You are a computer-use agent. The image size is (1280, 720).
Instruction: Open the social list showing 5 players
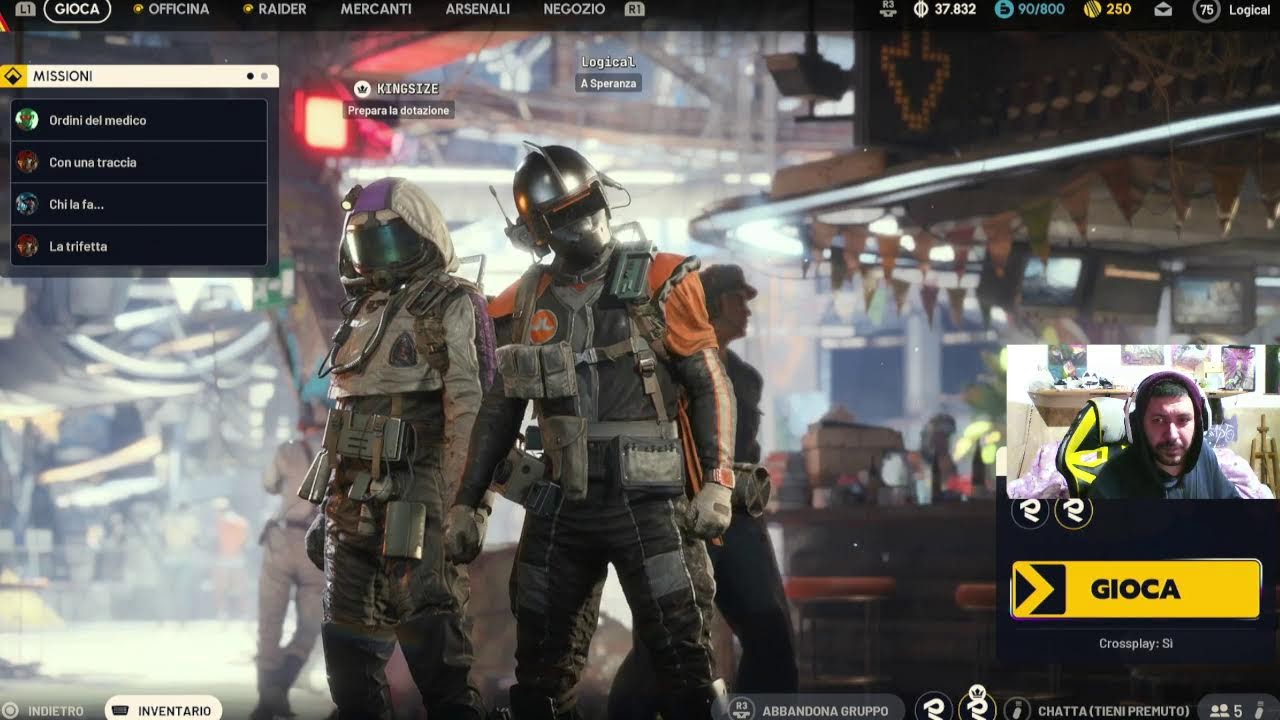[x=1236, y=709]
